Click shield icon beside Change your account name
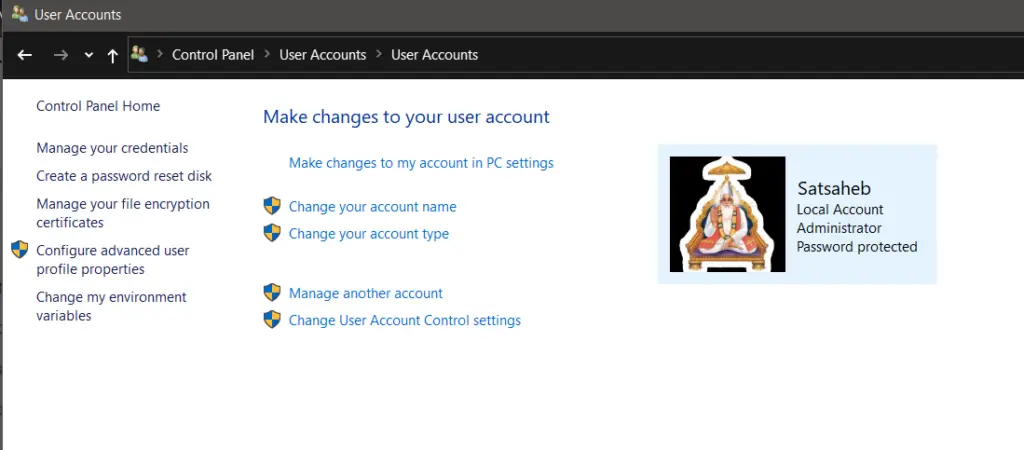 point(272,206)
